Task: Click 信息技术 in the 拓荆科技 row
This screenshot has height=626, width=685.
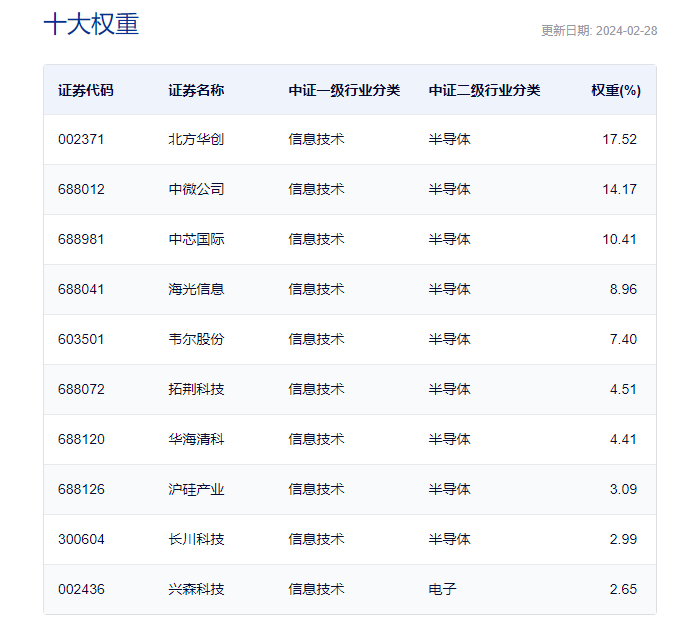Action: 316,389
